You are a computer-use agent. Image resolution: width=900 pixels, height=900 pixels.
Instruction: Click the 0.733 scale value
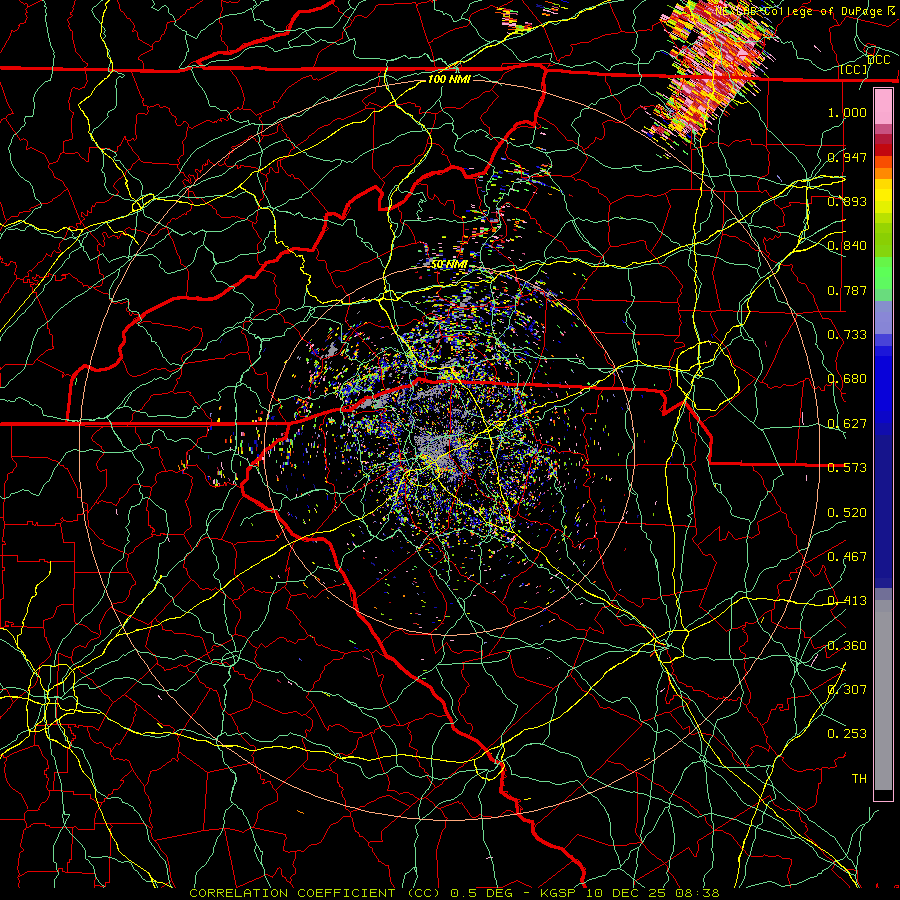pyautogui.click(x=847, y=335)
